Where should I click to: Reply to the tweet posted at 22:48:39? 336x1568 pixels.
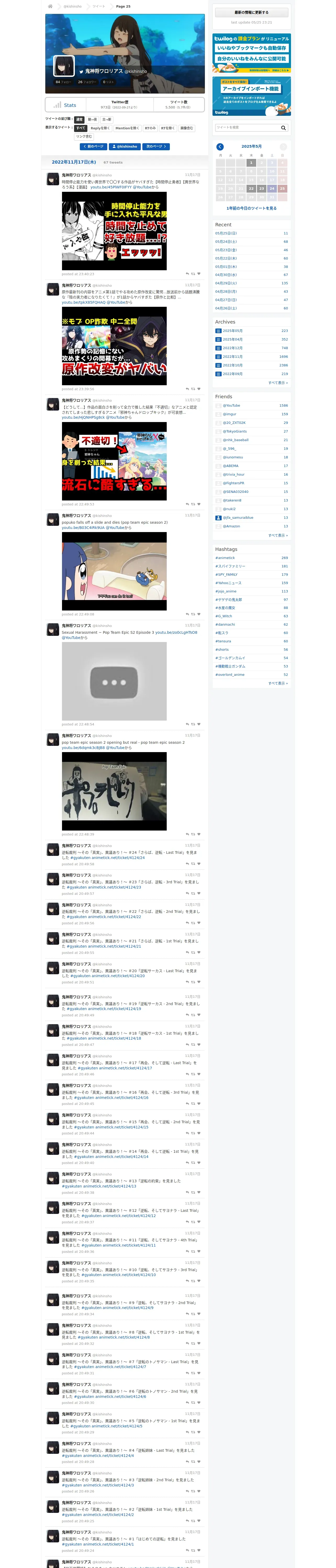(x=187, y=834)
